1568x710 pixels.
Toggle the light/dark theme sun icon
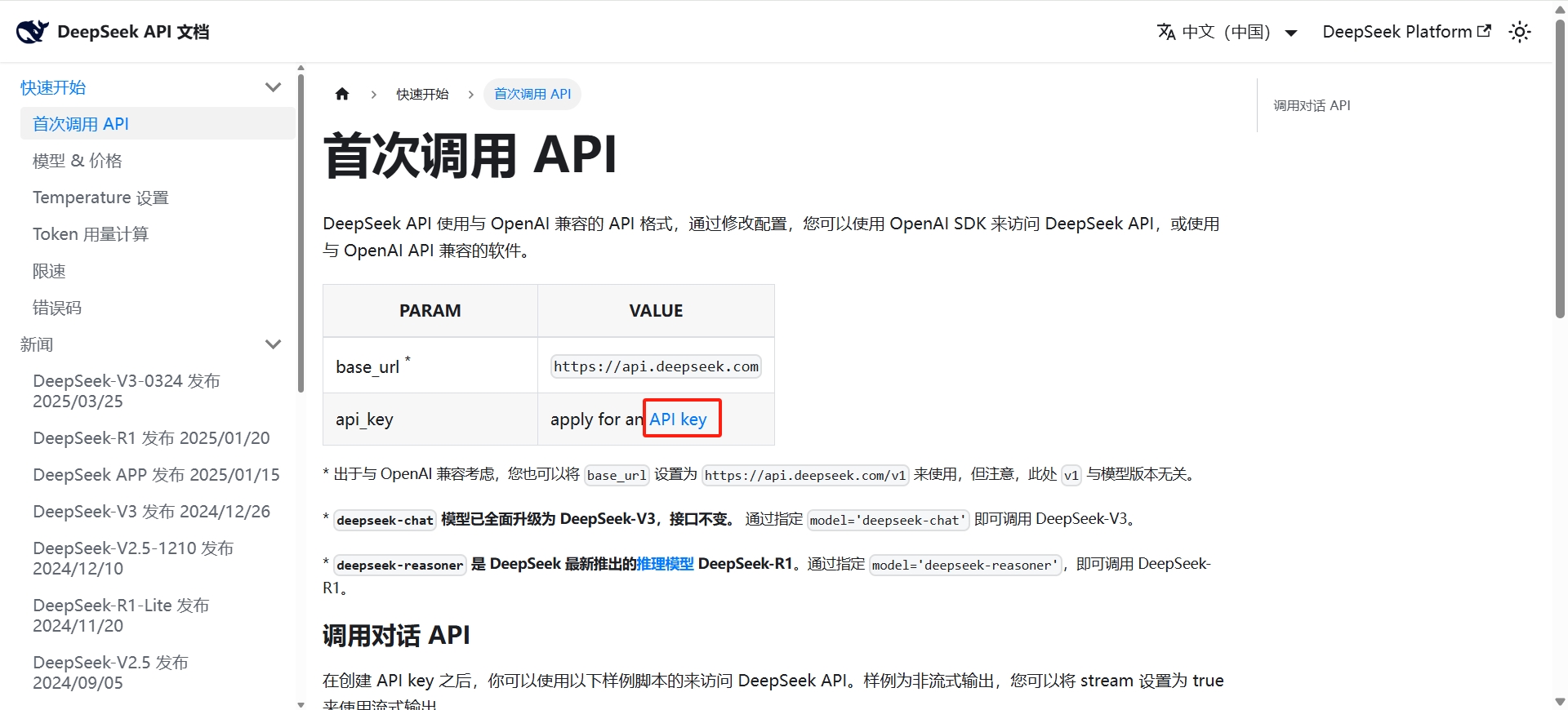1520,32
